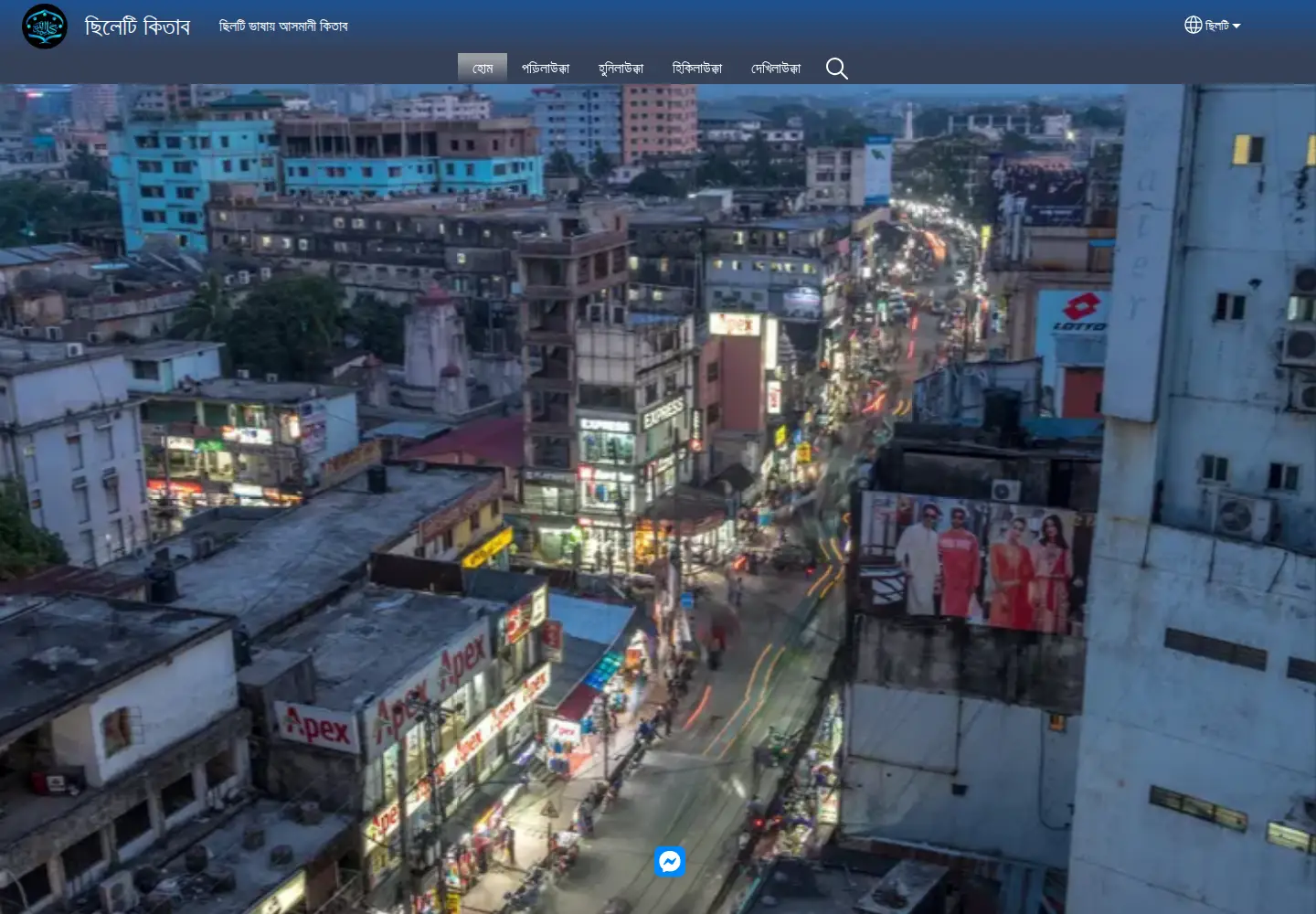Screen dimensions: 1316x914
Task: Select the হোম menu tab
Action: [x=483, y=69]
